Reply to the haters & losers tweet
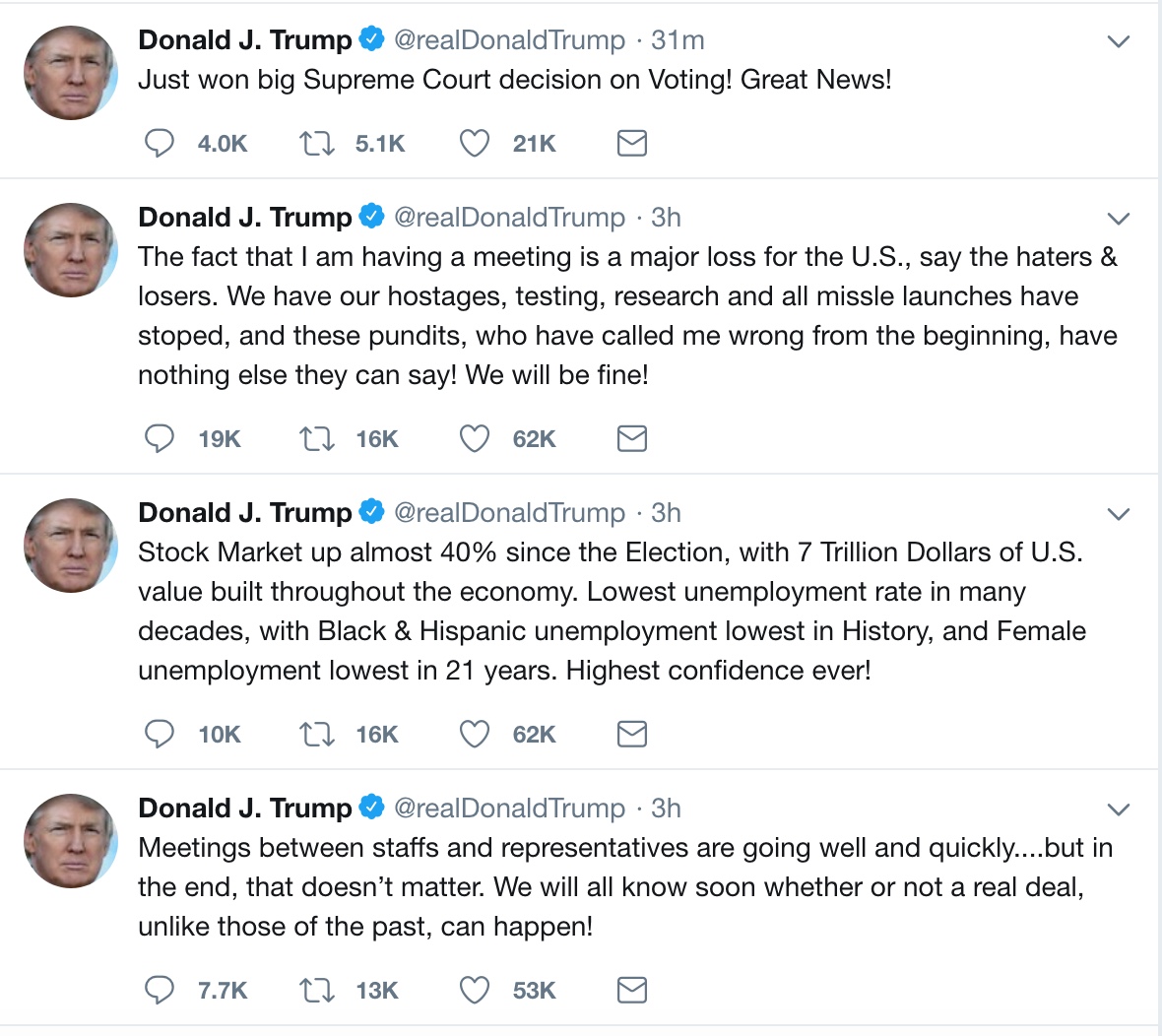 point(160,438)
